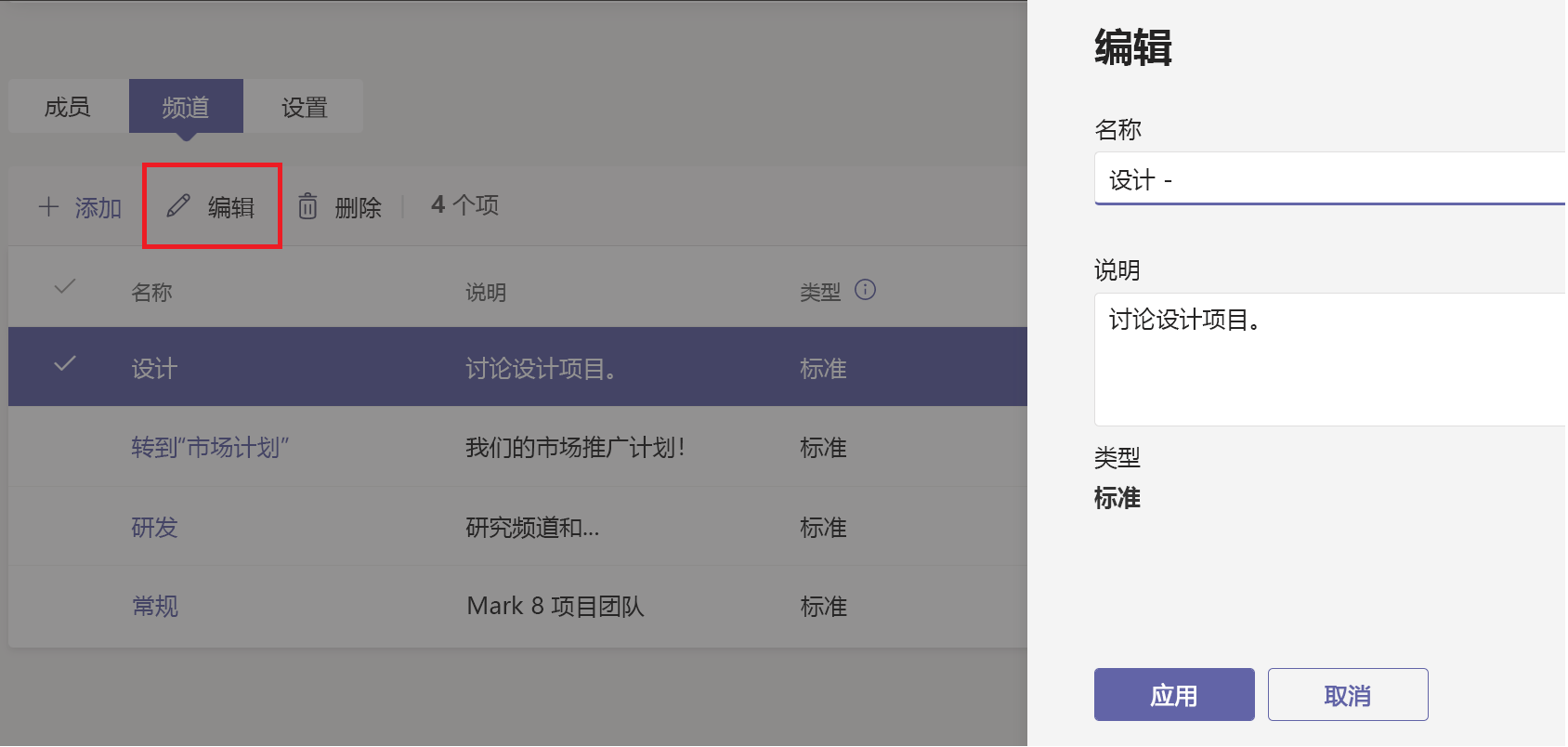Image resolution: width=1568 pixels, height=747 pixels.
Task: Open the 常规 channel link
Action: (x=154, y=607)
